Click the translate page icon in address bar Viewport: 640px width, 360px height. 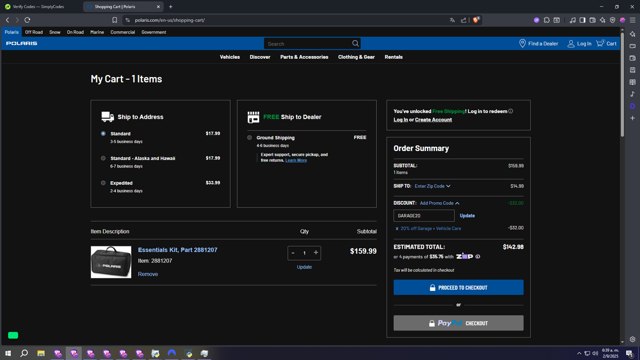pos(452,20)
